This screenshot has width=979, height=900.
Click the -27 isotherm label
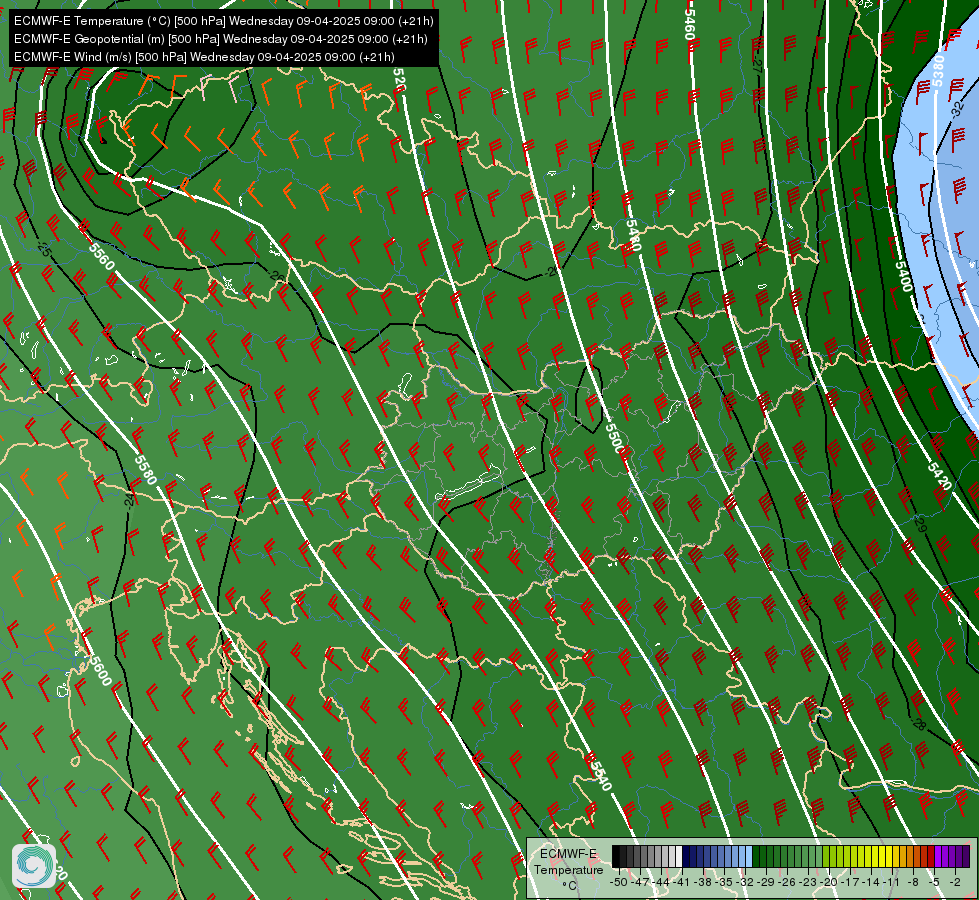point(757,66)
